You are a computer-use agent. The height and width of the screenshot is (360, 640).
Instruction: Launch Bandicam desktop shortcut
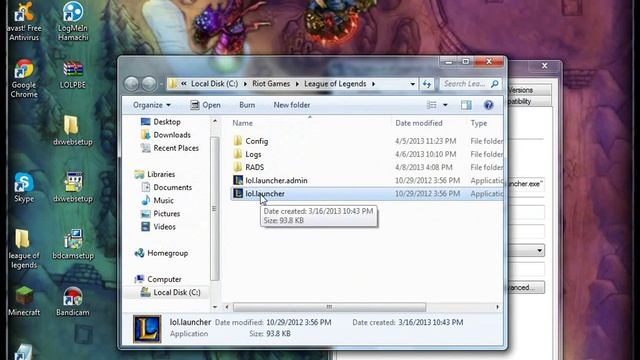[73, 301]
